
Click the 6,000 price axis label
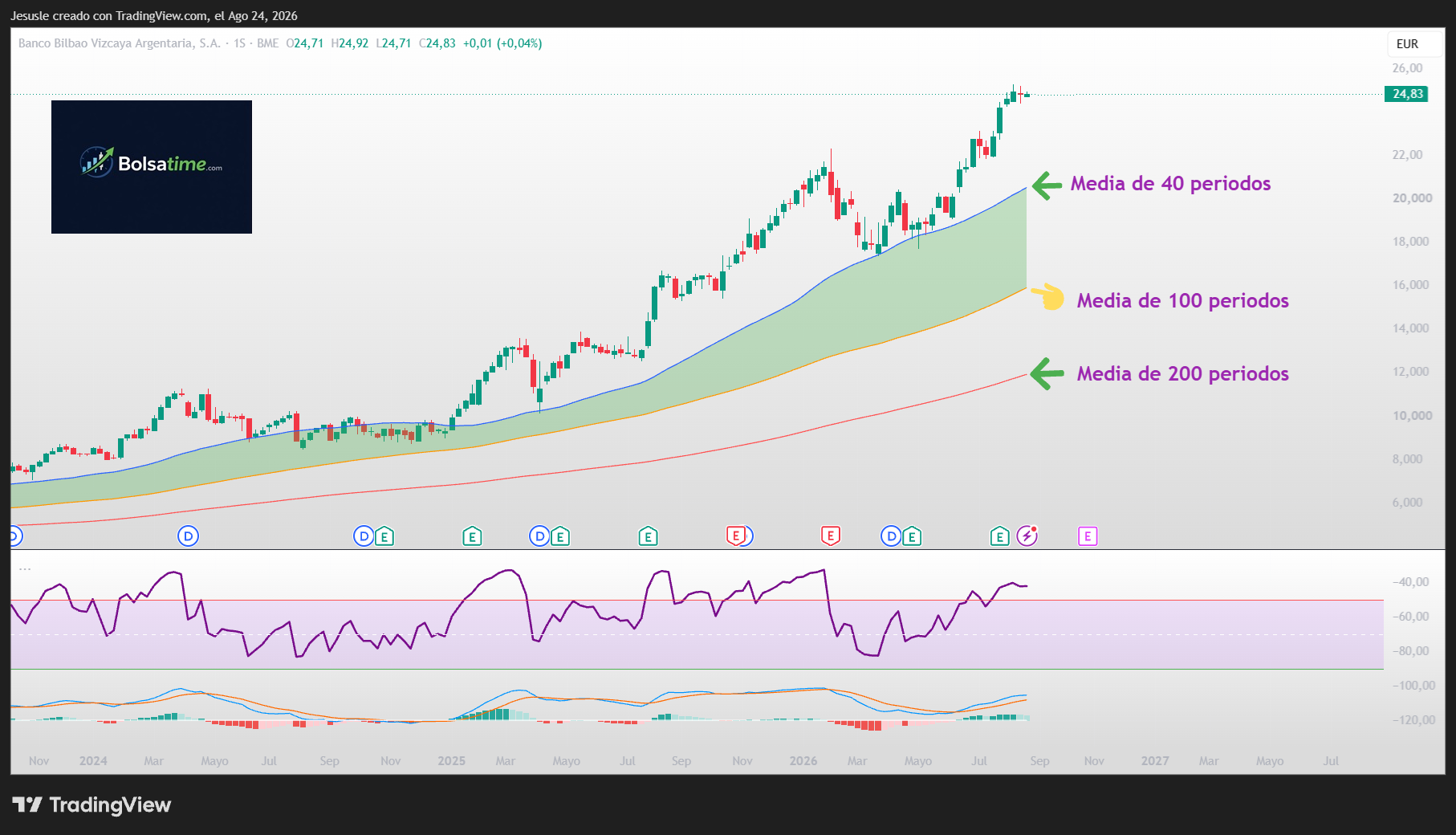tap(1407, 503)
